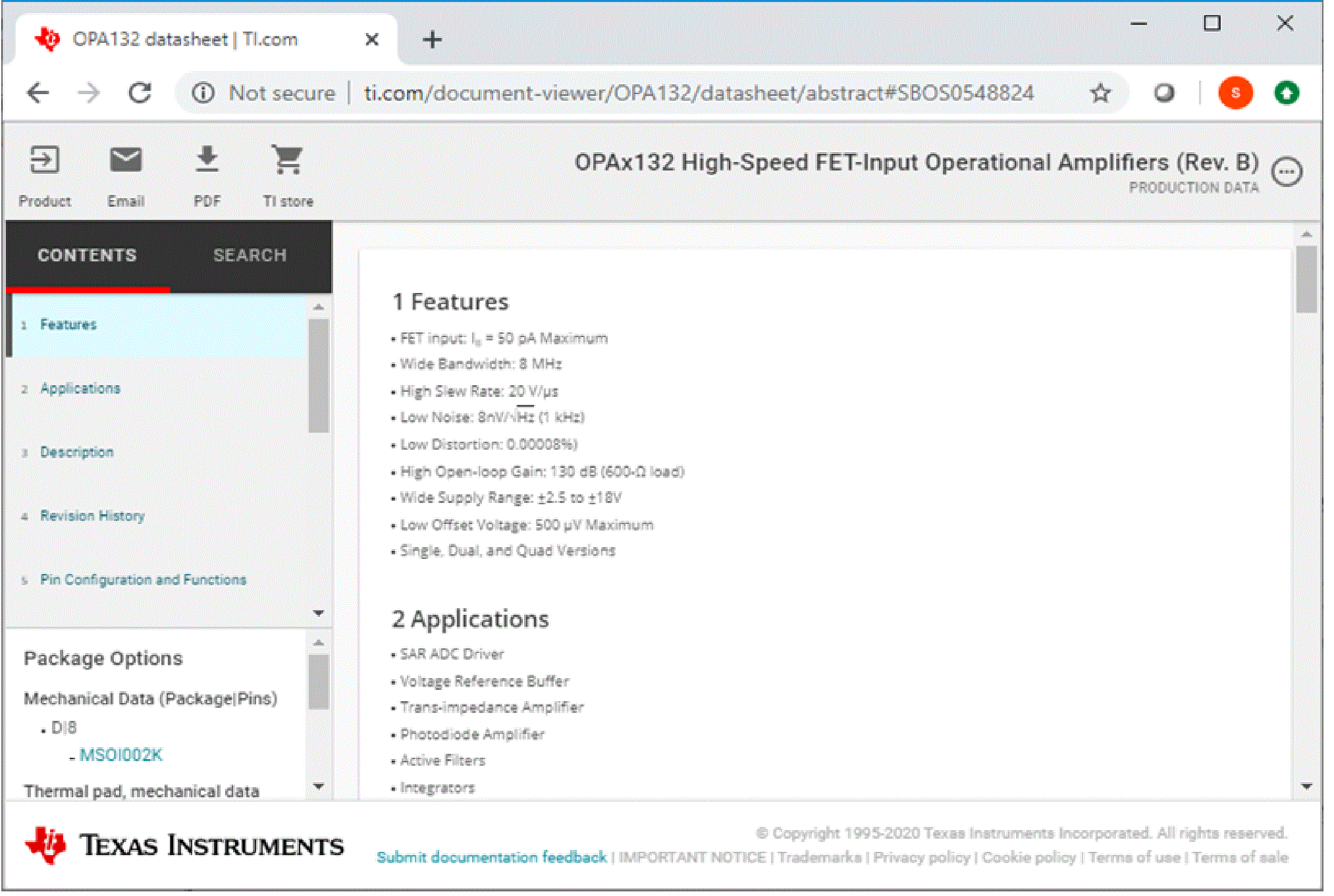Click the contents list scrollbar thumb
Image resolution: width=1334 pixels, height=896 pixels.
pos(319,375)
